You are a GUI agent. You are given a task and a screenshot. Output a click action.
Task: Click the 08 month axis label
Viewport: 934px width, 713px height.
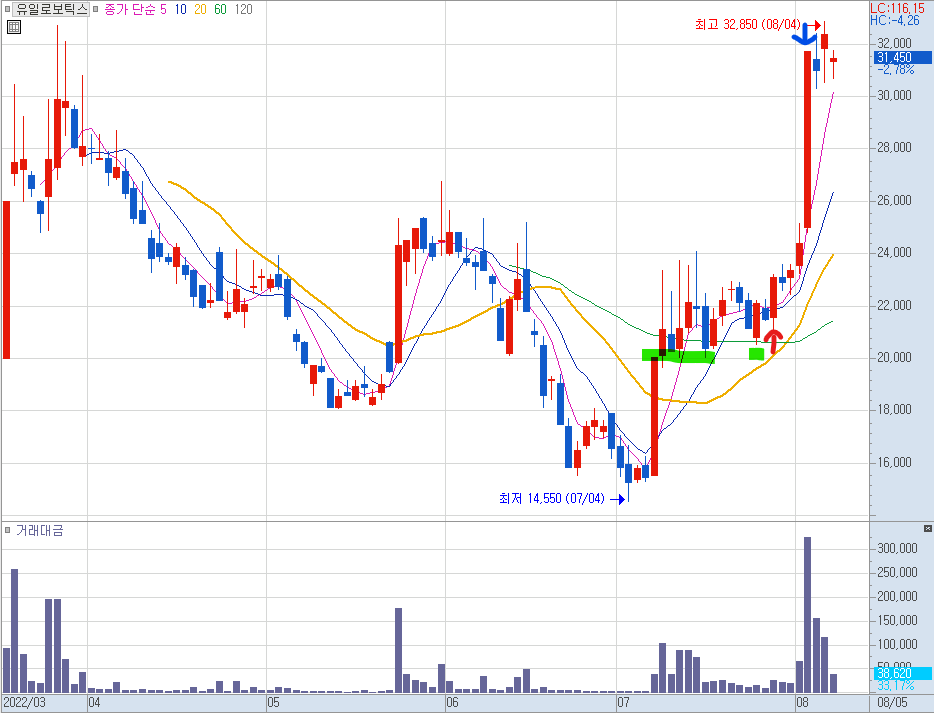pyautogui.click(x=802, y=702)
